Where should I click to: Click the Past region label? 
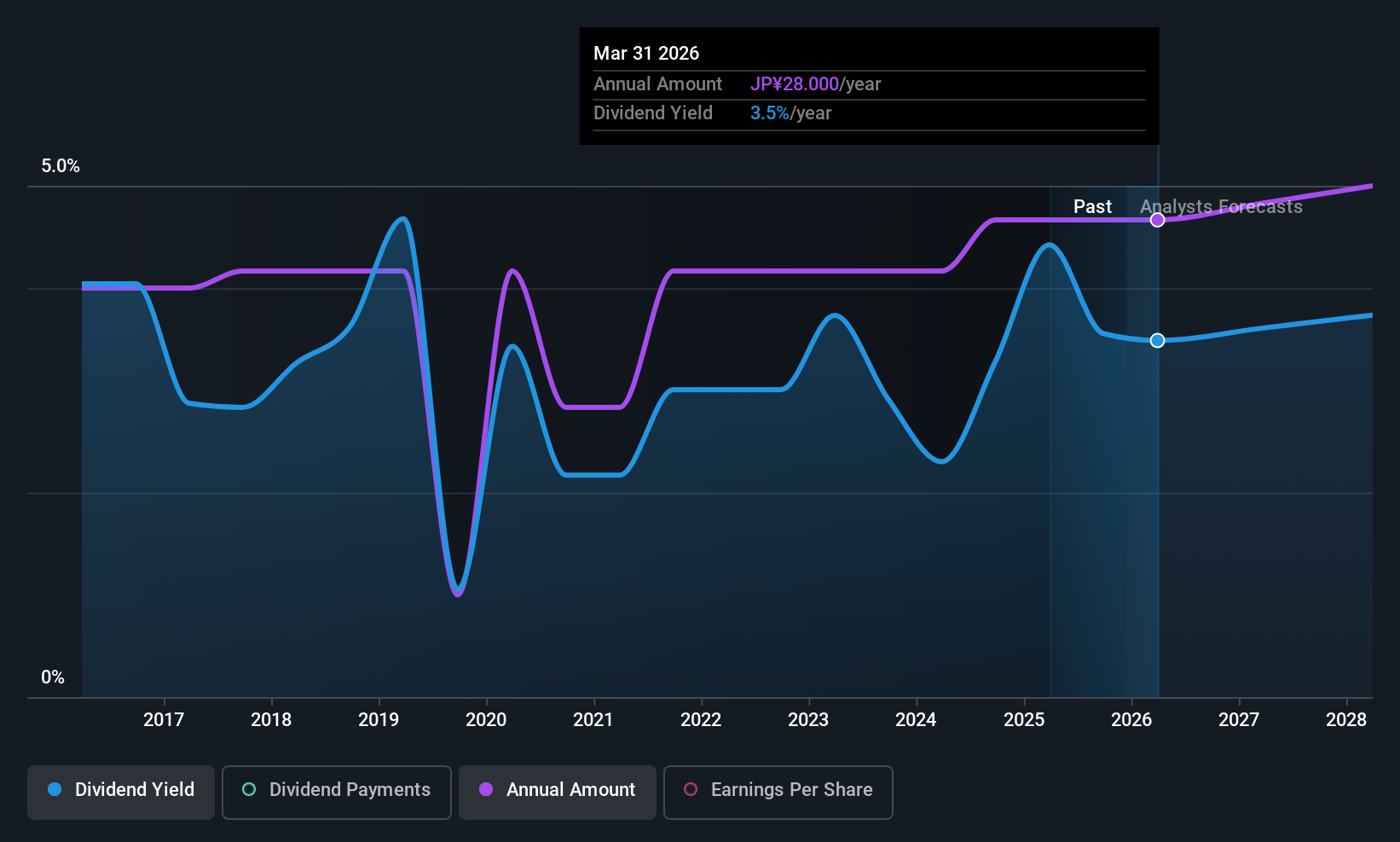coord(1092,207)
